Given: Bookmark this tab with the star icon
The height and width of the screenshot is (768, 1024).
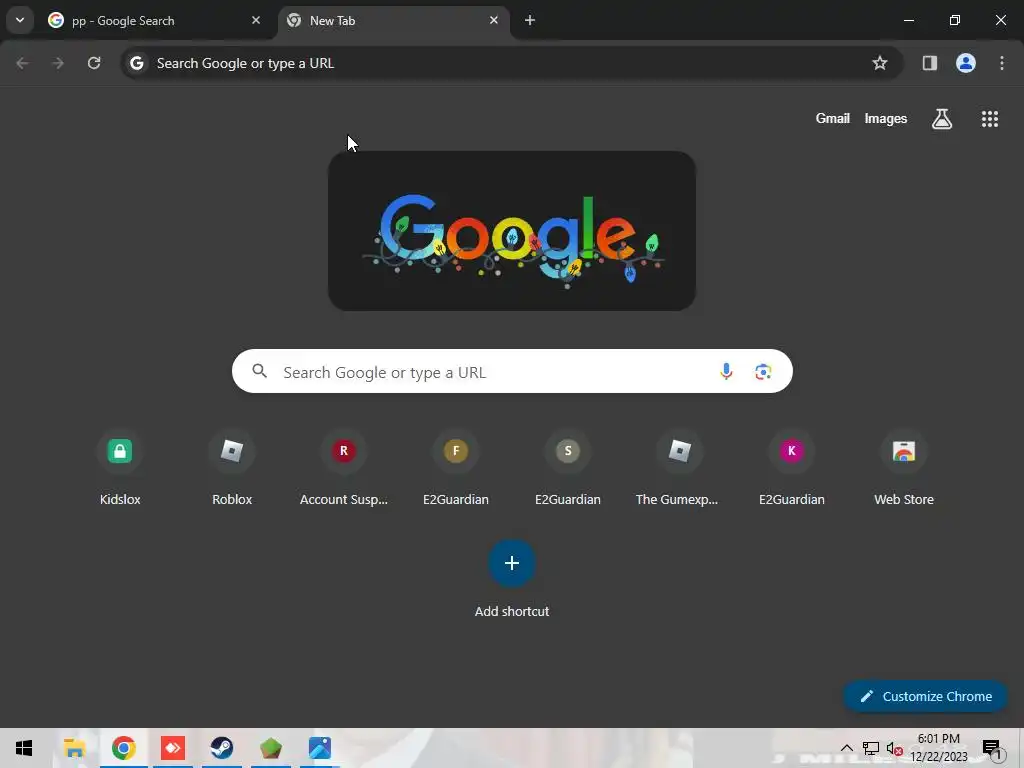Looking at the screenshot, I should tap(880, 63).
